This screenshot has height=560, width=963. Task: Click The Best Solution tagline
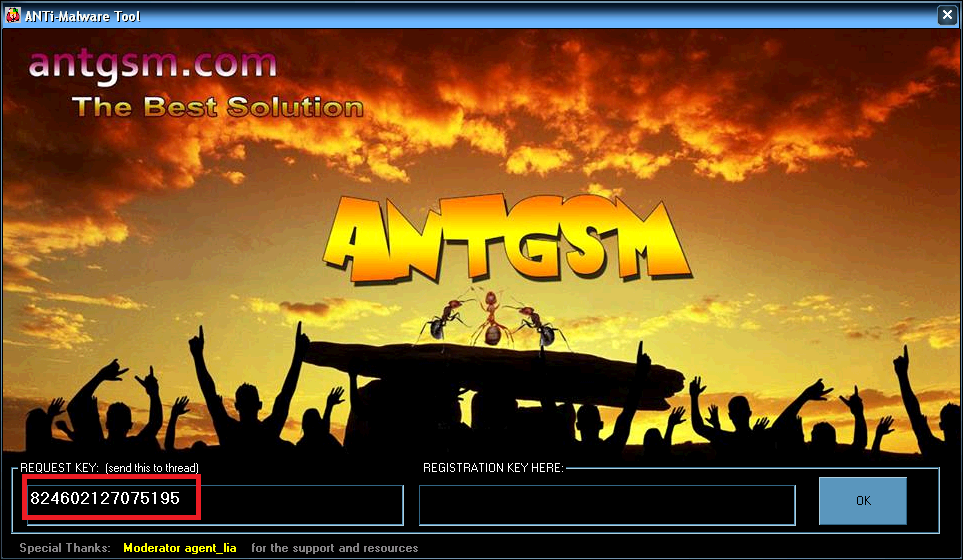[217, 107]
